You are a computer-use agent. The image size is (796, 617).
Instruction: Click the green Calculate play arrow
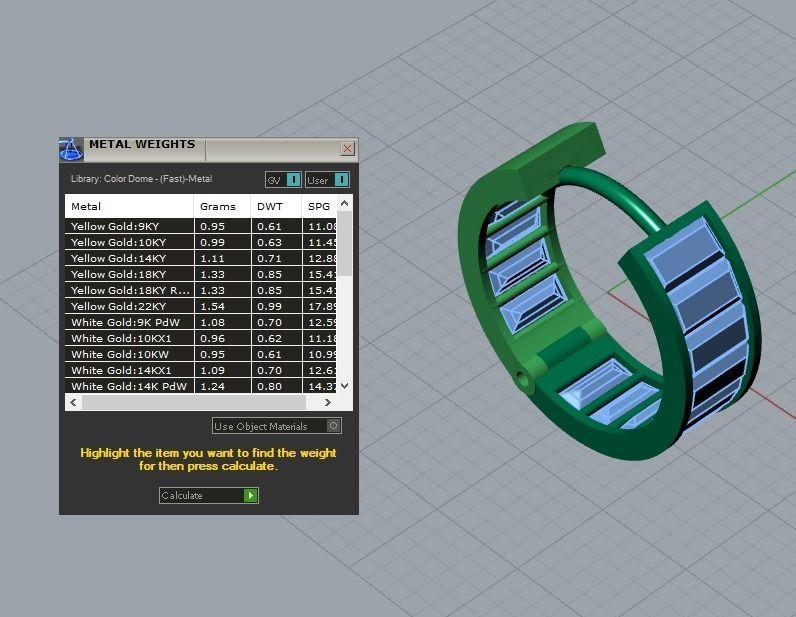251,495
